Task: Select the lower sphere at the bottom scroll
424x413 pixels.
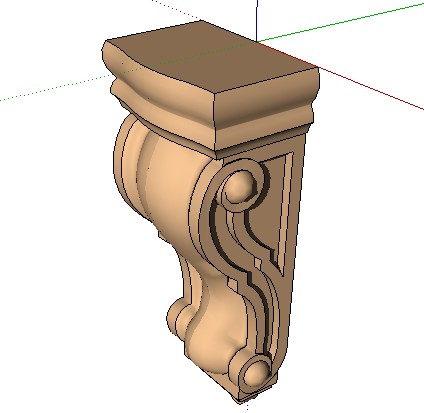Action: coord(256,374)
